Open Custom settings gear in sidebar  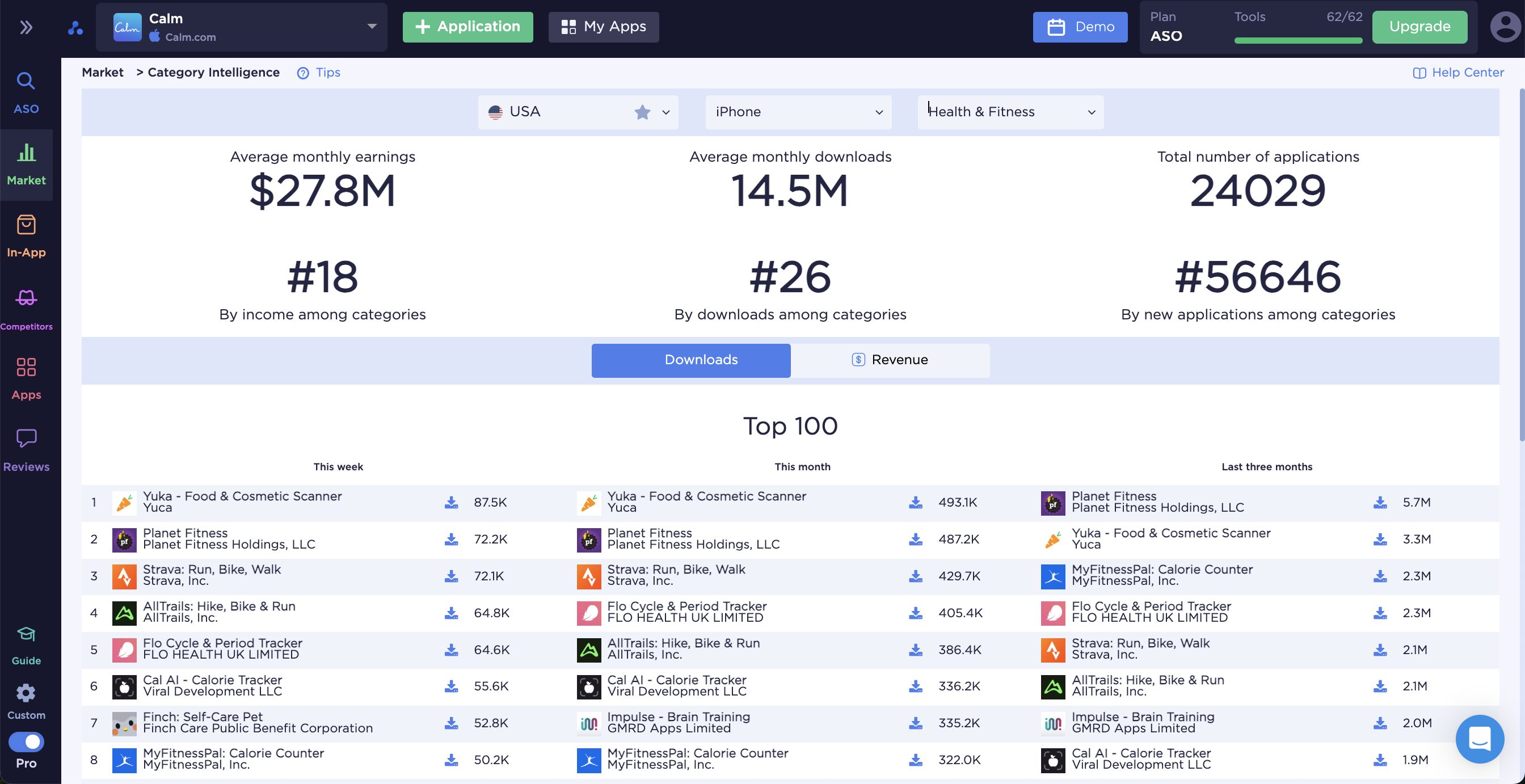pos(26,702)
